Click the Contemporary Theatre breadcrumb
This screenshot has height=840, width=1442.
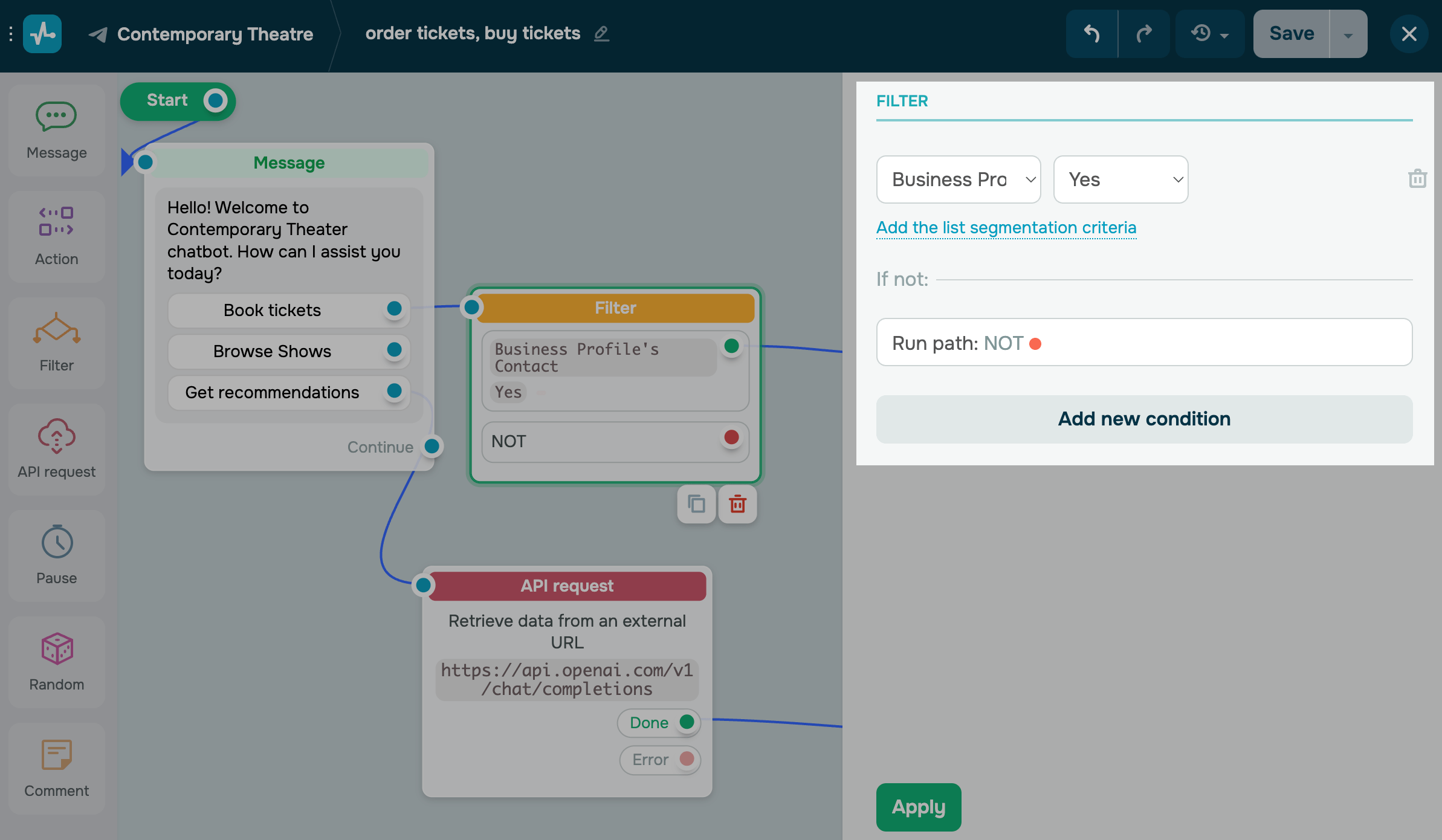[x=215, y=33]
